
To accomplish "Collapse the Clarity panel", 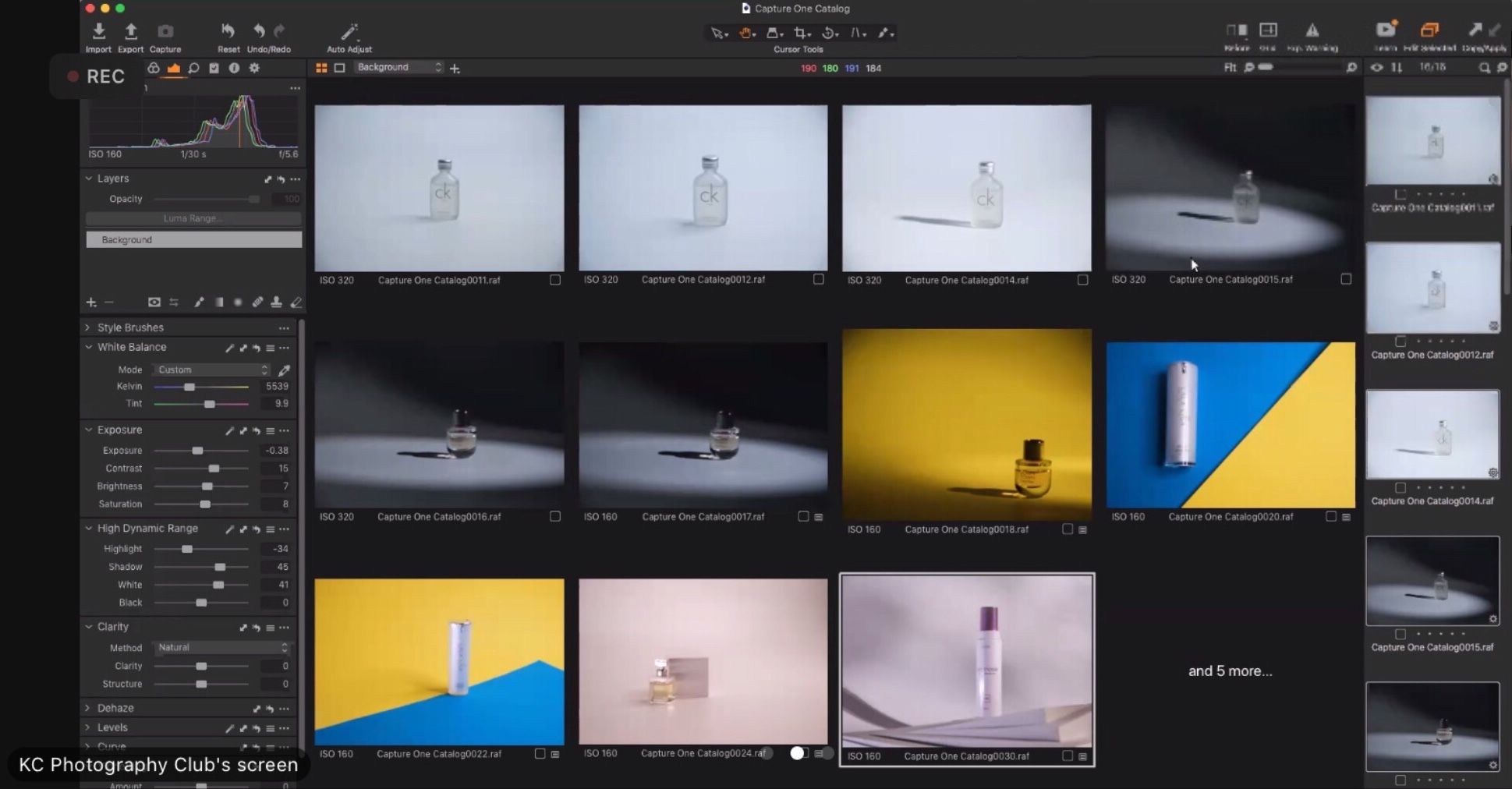I will point(88,626).
